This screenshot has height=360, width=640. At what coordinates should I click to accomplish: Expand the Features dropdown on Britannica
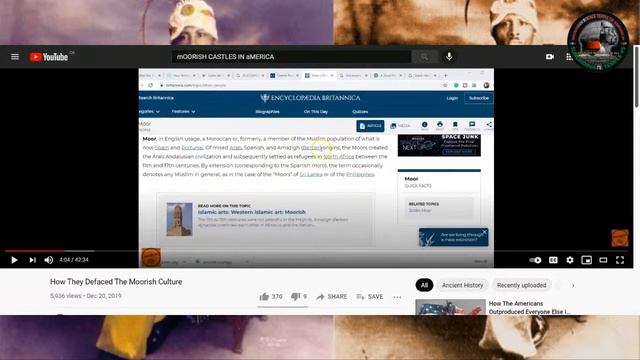pyautogui.click(x=183, y=111)
